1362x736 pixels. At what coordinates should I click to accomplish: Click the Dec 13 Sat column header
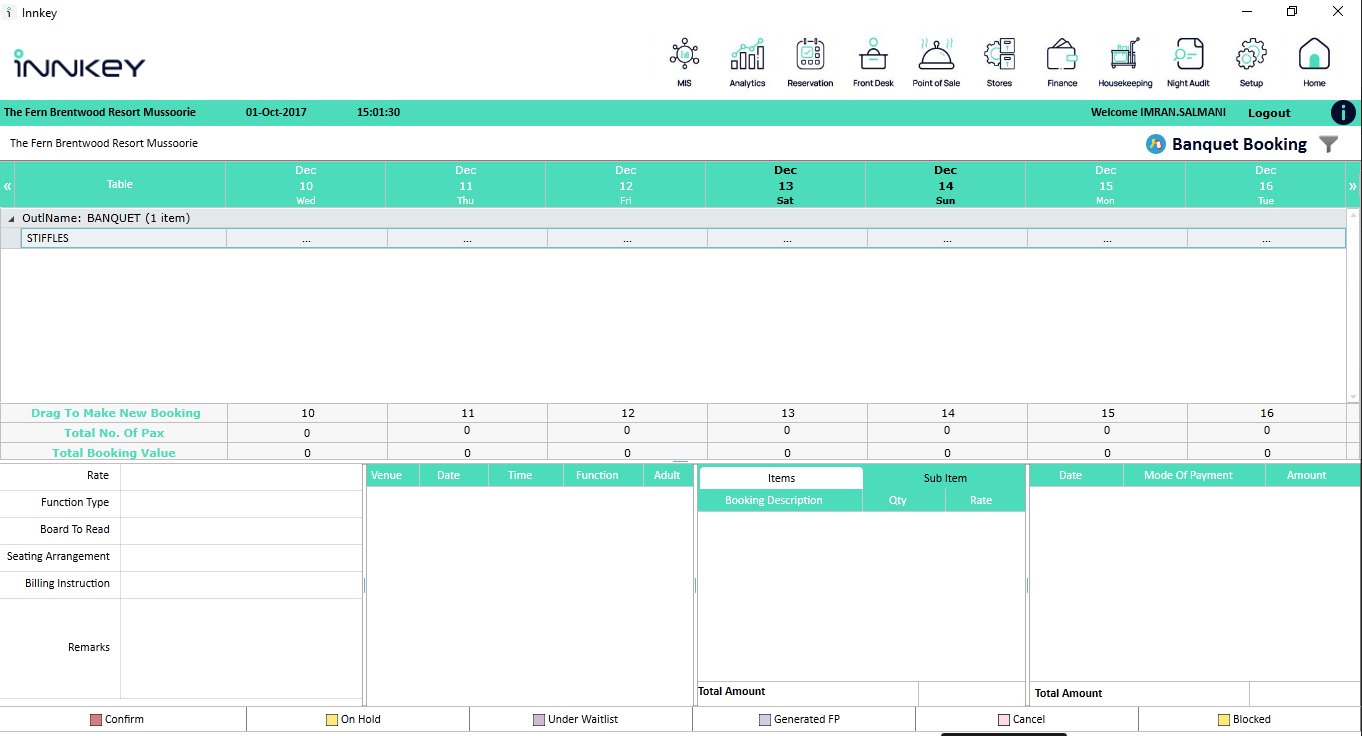pos(786,185)
